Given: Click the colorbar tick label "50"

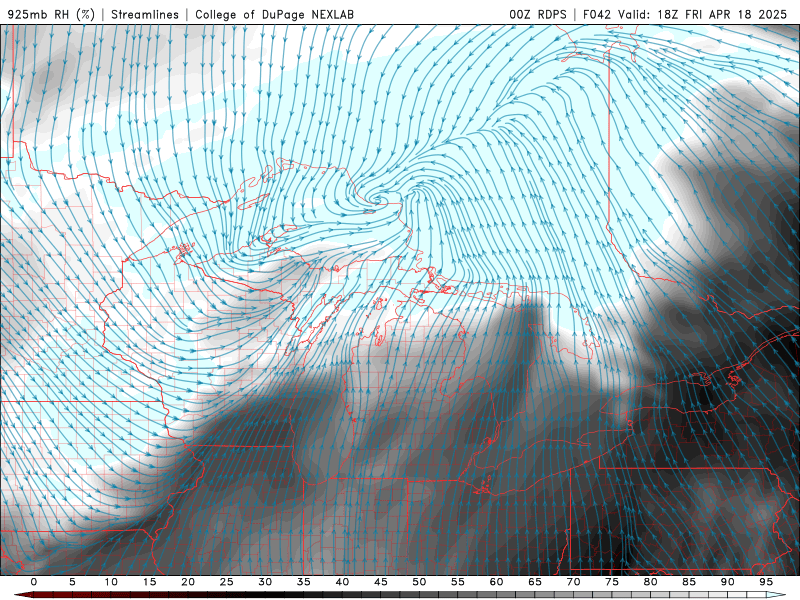Looking at the screenshot, I should [419, 582].
